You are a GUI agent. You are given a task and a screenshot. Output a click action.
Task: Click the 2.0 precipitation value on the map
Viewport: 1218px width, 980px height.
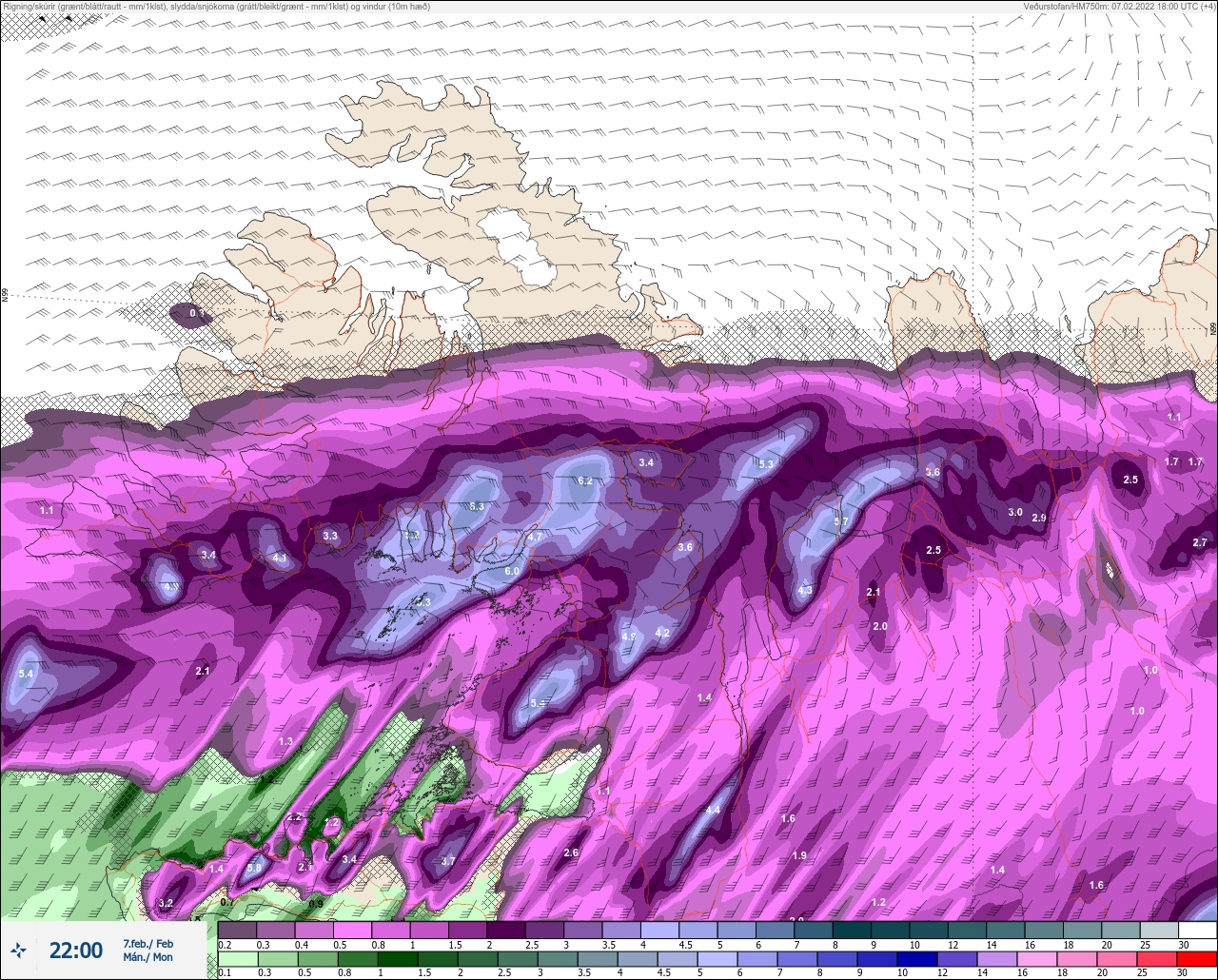(880, 626)
